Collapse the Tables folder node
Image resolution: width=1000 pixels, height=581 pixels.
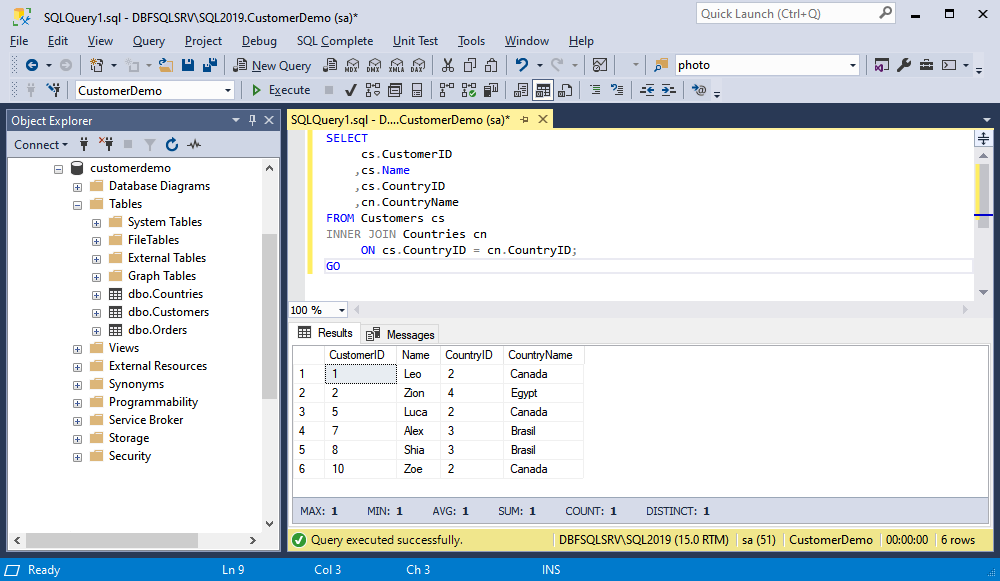[x=78, y=205]
